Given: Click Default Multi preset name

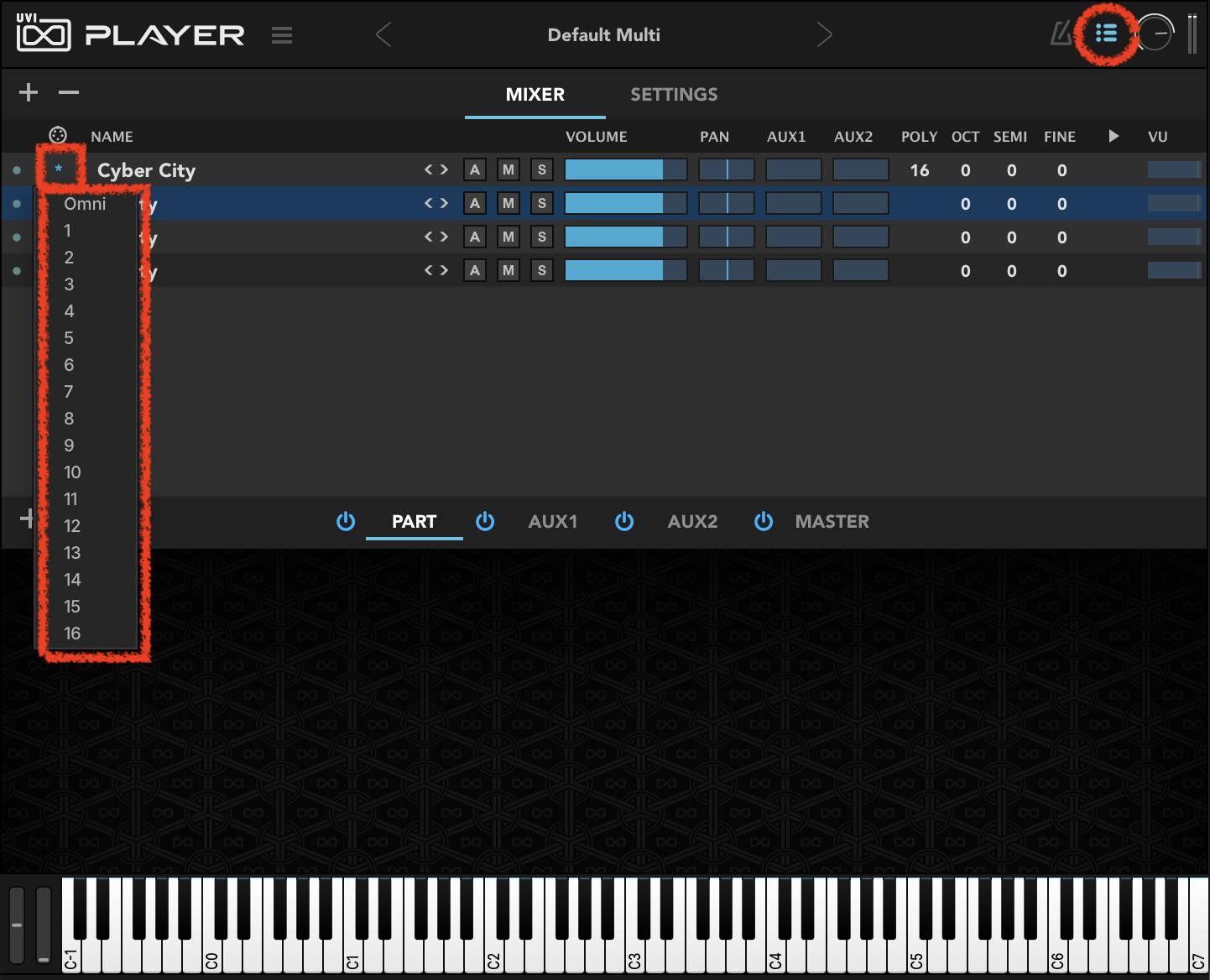Looking at the screenshot, I should (x=604, y=34).
